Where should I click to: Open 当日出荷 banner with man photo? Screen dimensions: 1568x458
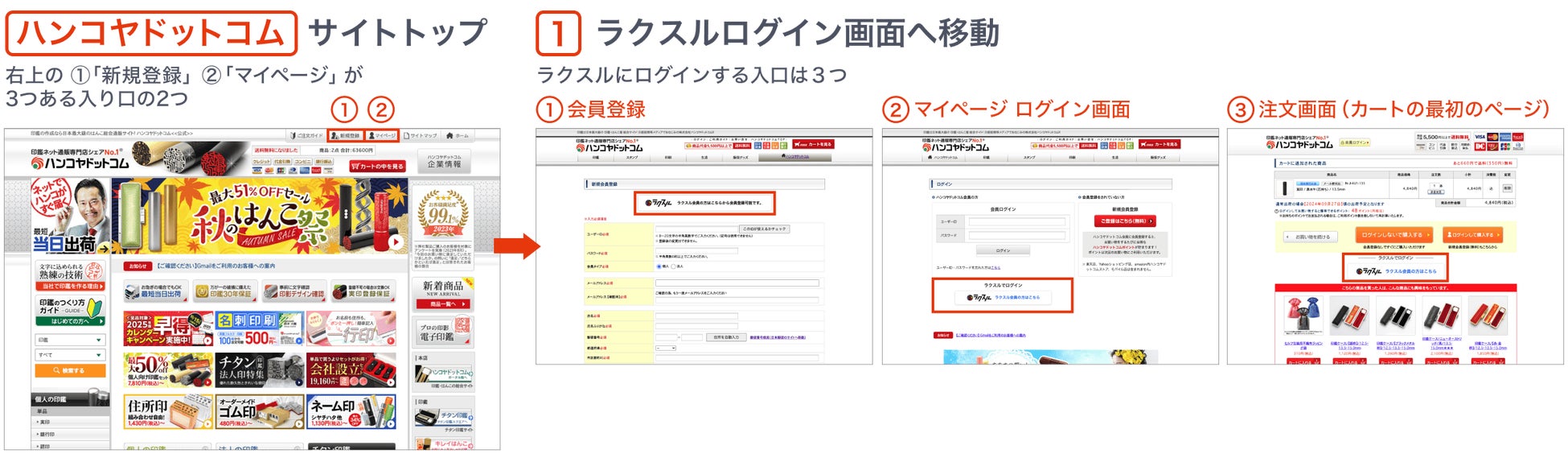coord(70,216)
